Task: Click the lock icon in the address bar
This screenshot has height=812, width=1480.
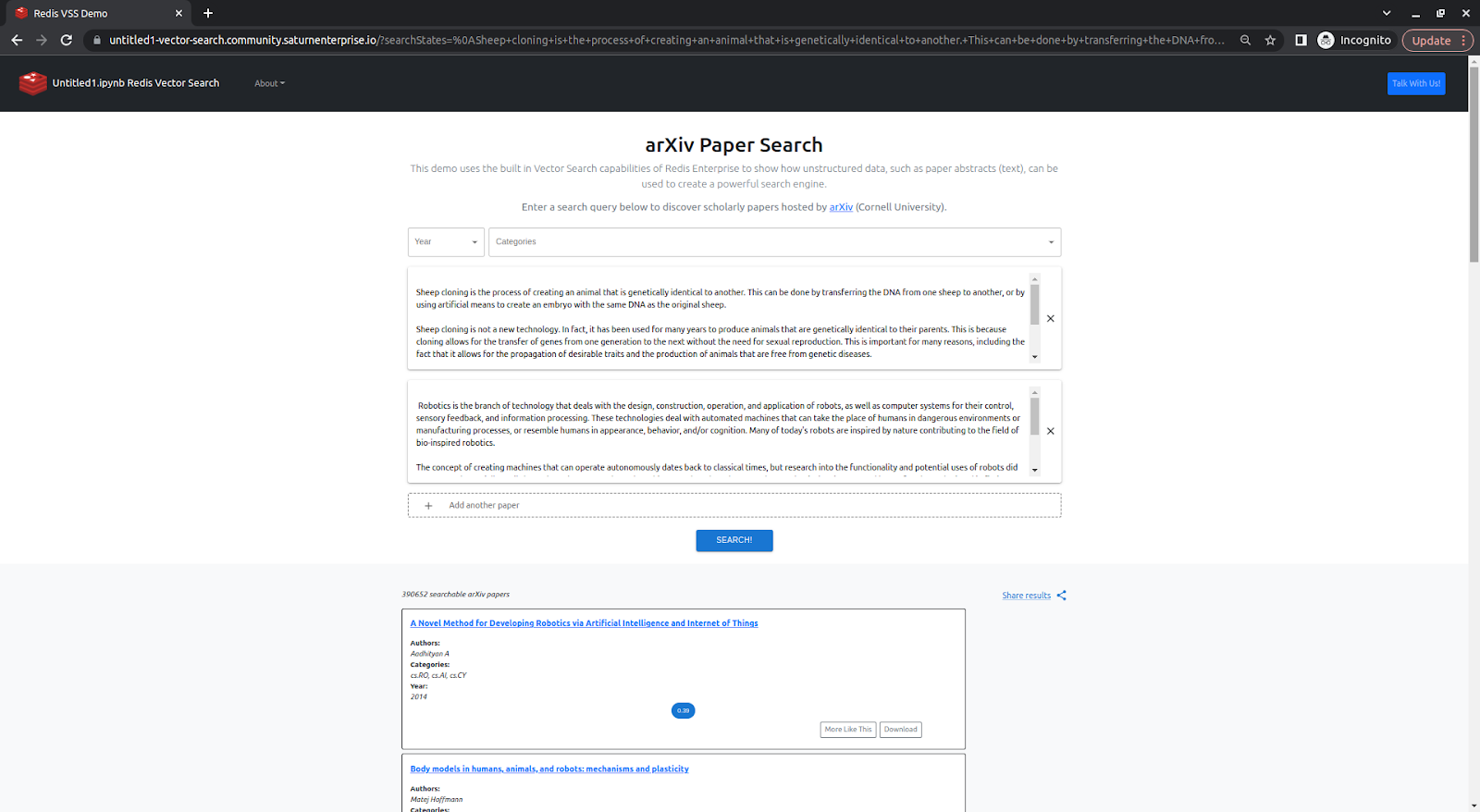Action: [97, 40]
